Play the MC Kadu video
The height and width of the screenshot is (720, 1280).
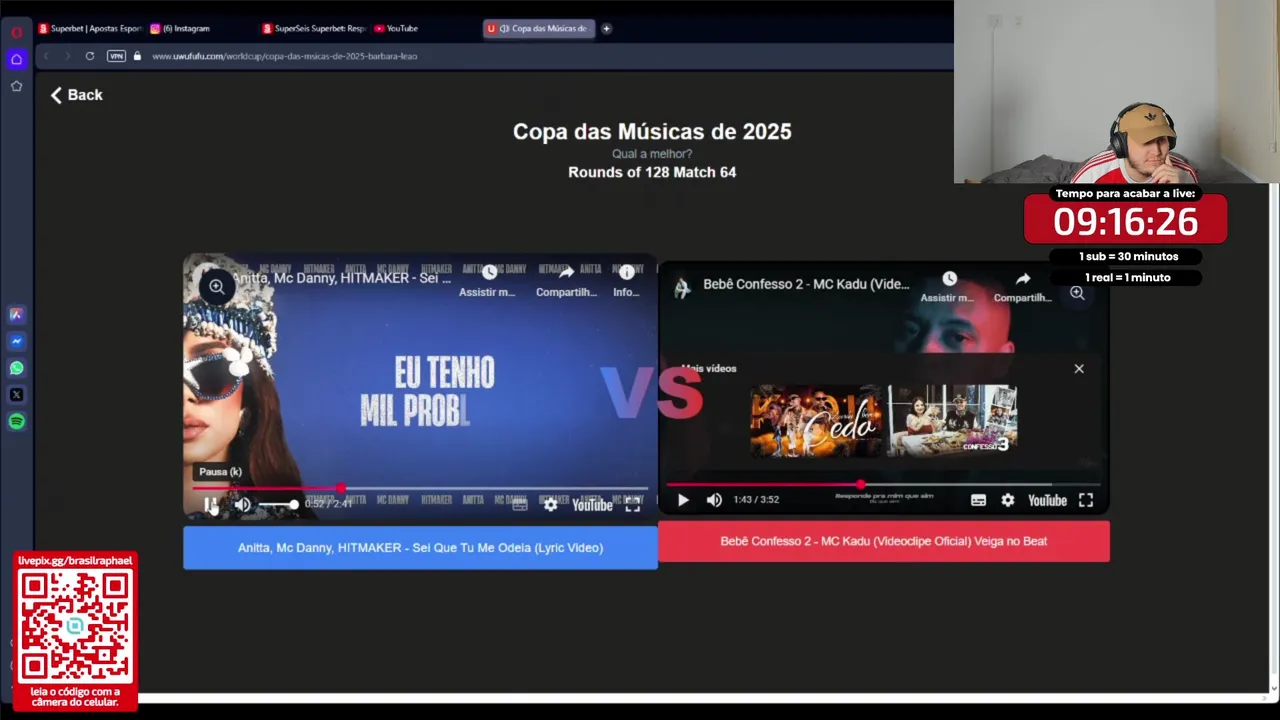(x=683, y=500)
